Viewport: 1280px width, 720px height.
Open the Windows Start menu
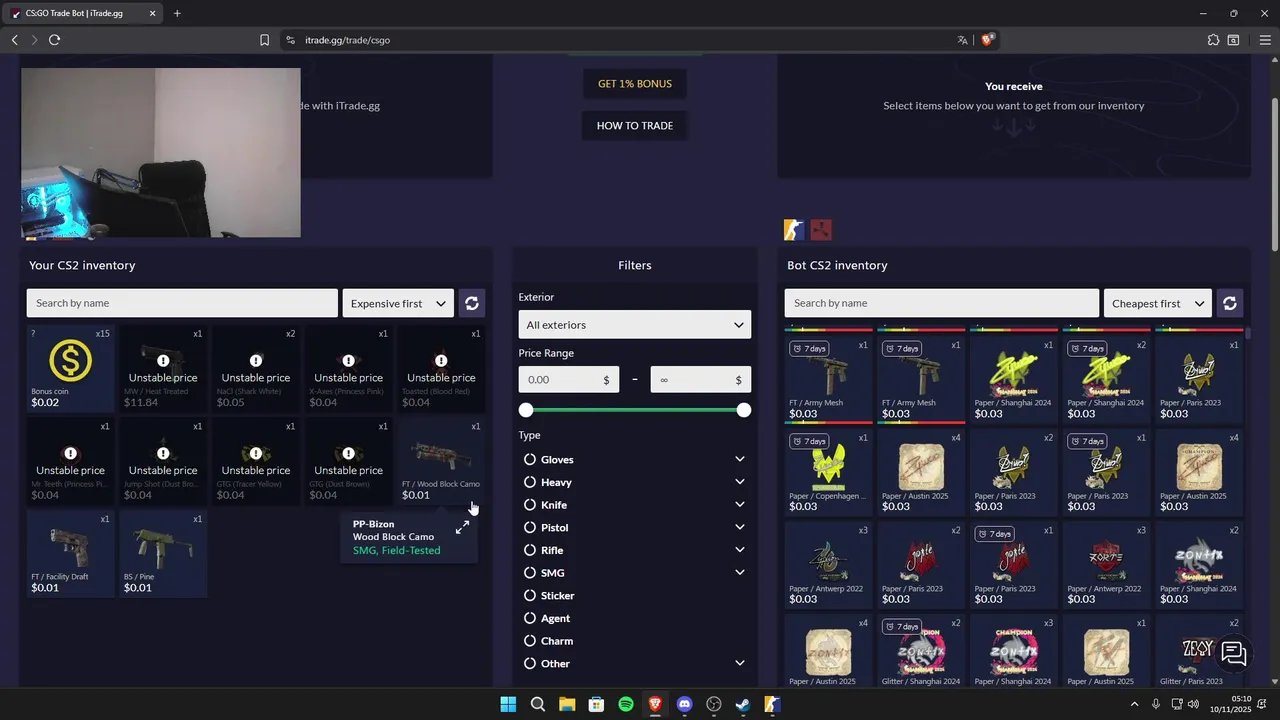pos(508,704)
